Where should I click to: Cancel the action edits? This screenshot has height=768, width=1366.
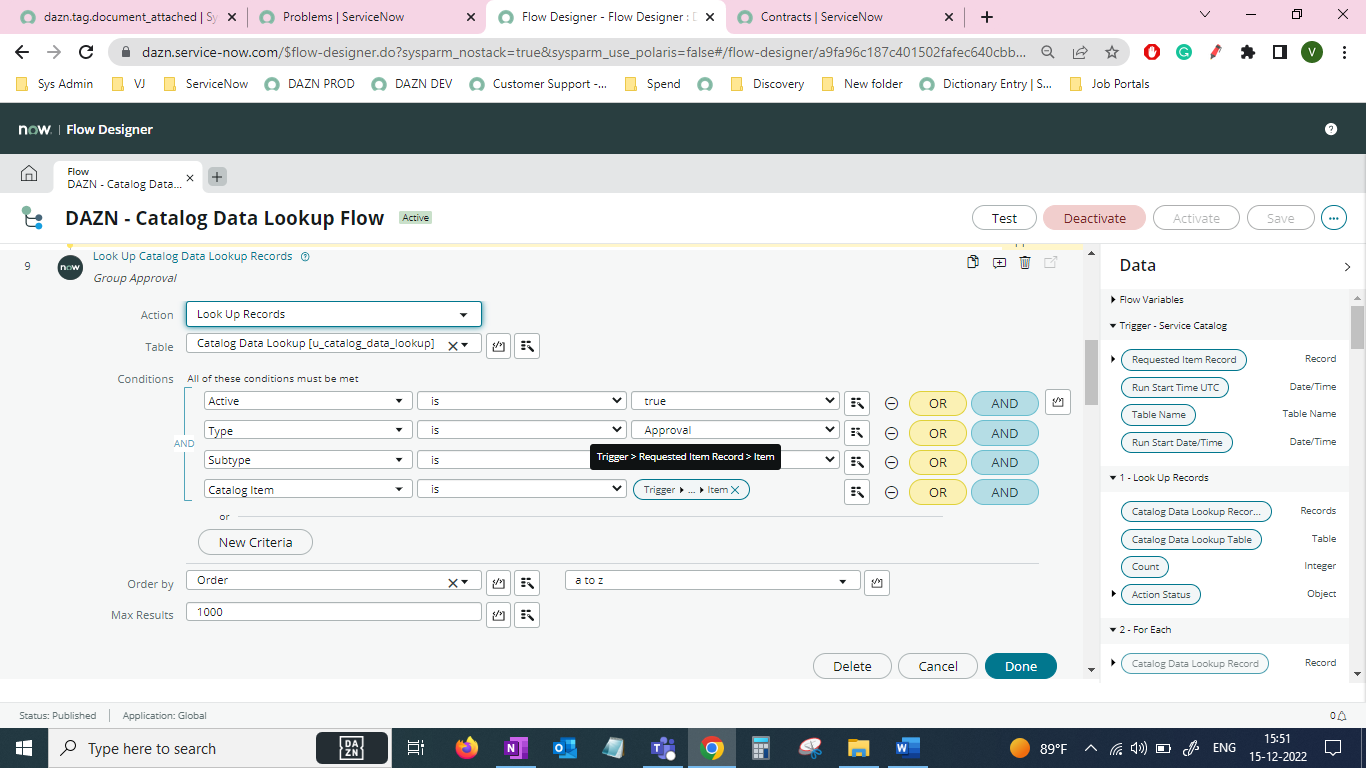click(938, 666)
